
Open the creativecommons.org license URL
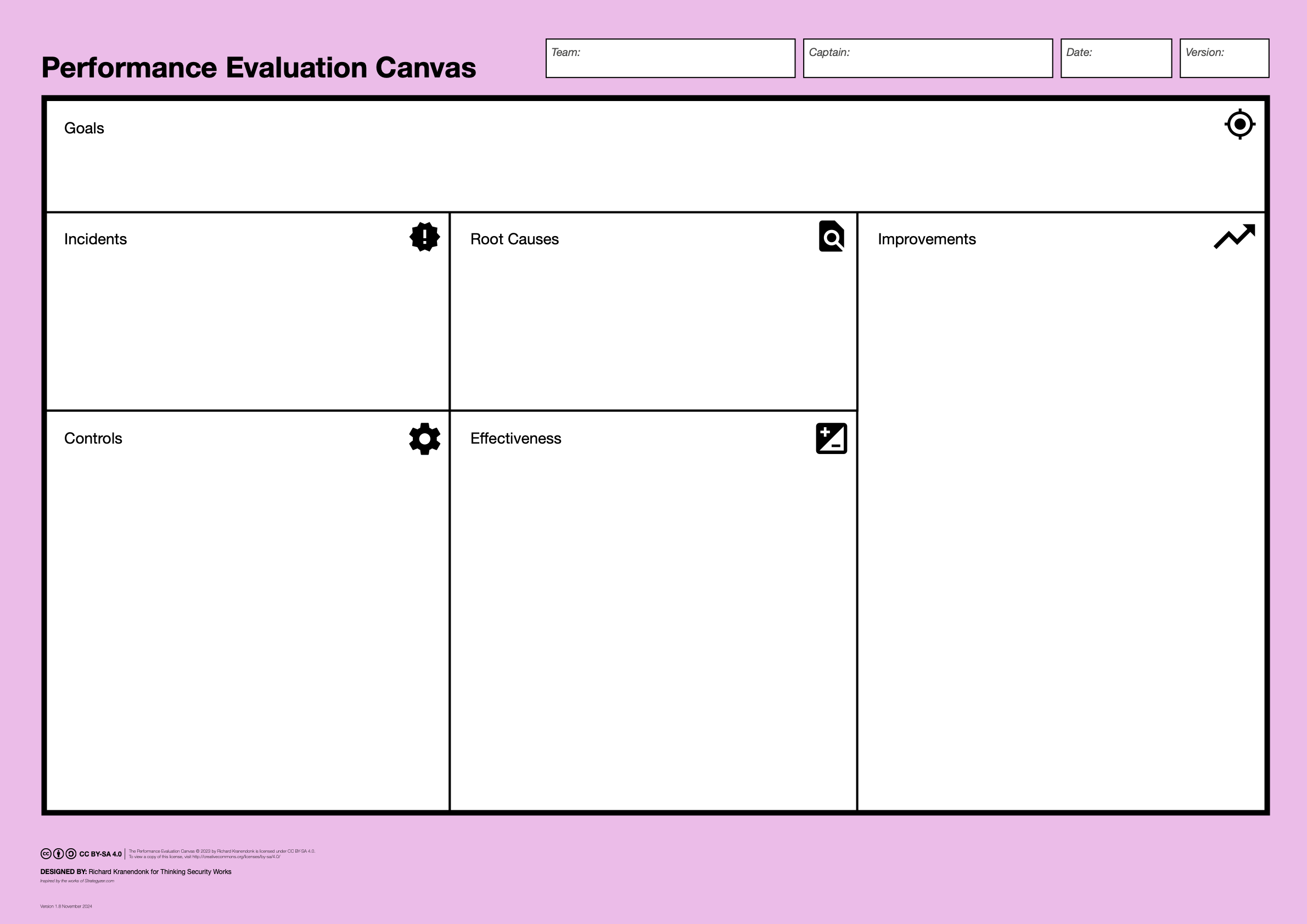coord(235,857)
